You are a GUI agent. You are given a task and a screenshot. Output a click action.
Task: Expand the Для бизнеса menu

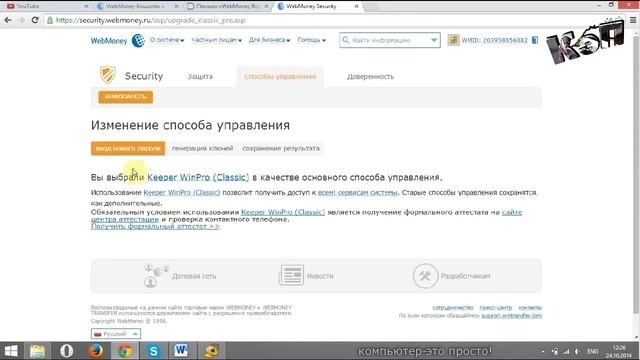pyautogui.click(x=269, y=40)
